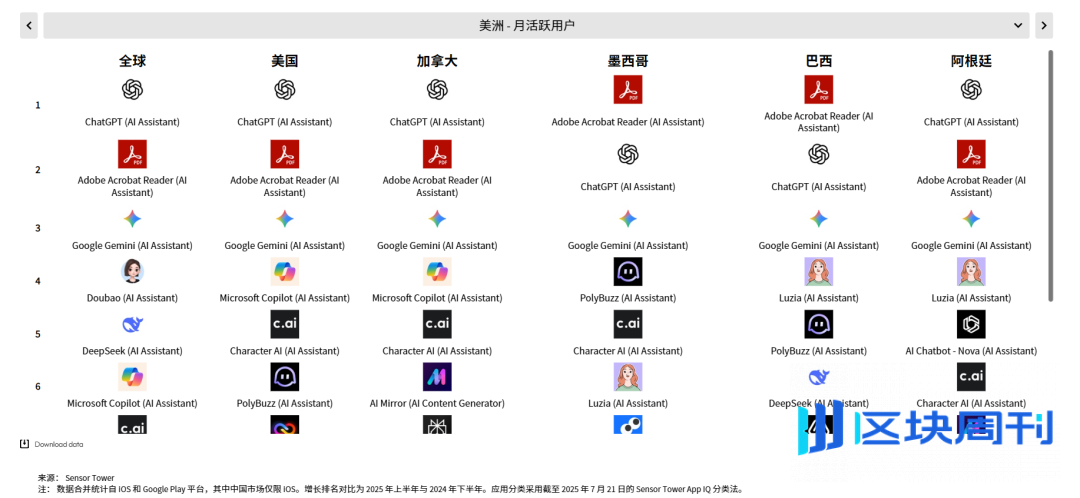Click the 加拿大 column header
The image size is (1080, 498).
(437, 61)
